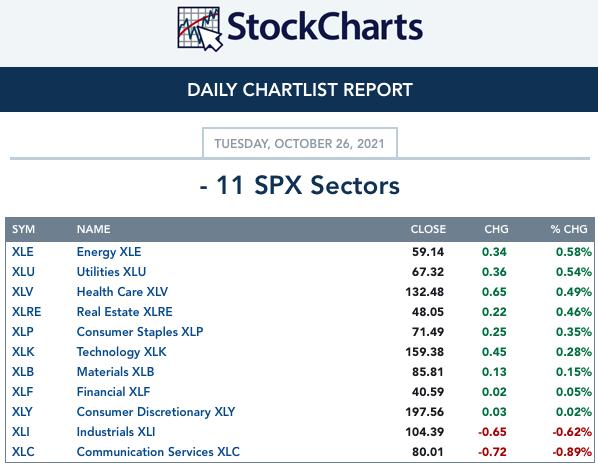Click the % CHG column header
The width and height of the screenshot is (598, 468).
coord(569,229)
